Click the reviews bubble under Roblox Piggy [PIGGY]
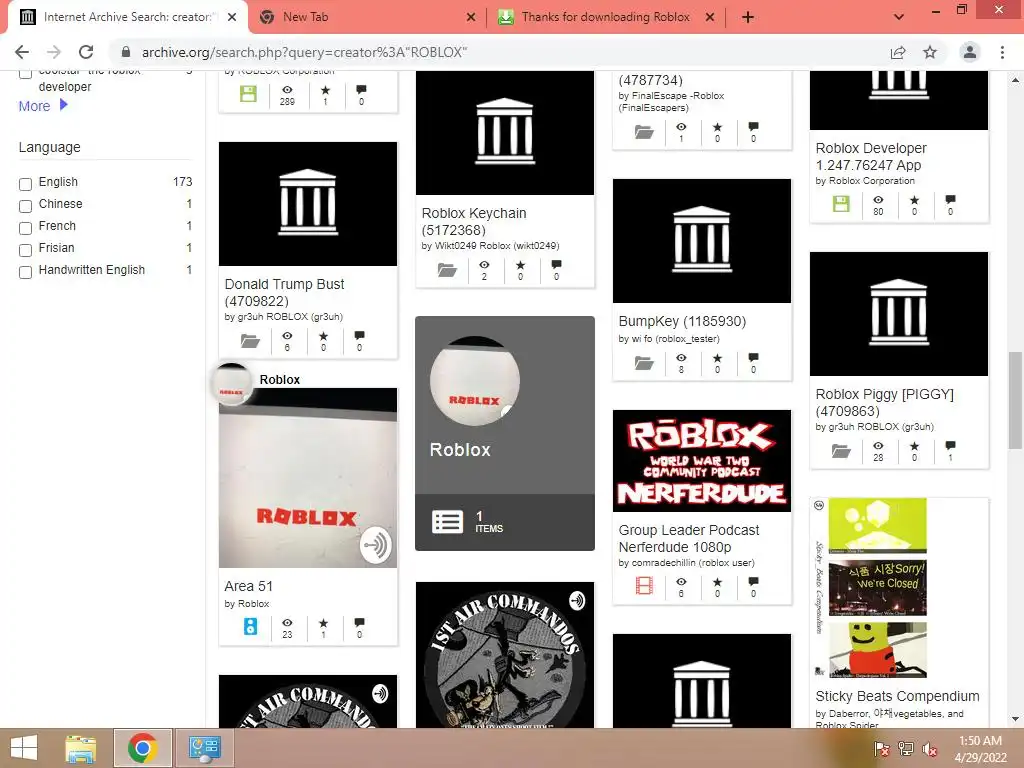 [950, 446]
